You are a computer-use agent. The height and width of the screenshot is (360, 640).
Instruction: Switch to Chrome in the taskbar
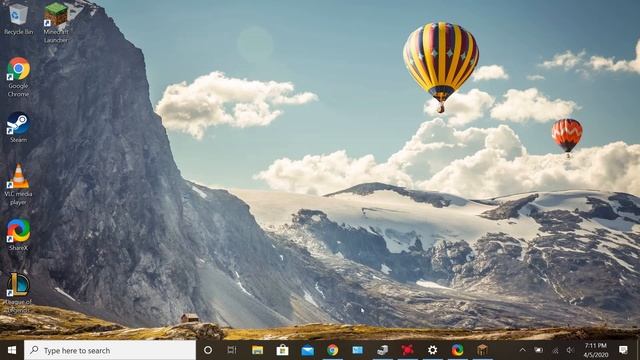click(x=332, y=350)
